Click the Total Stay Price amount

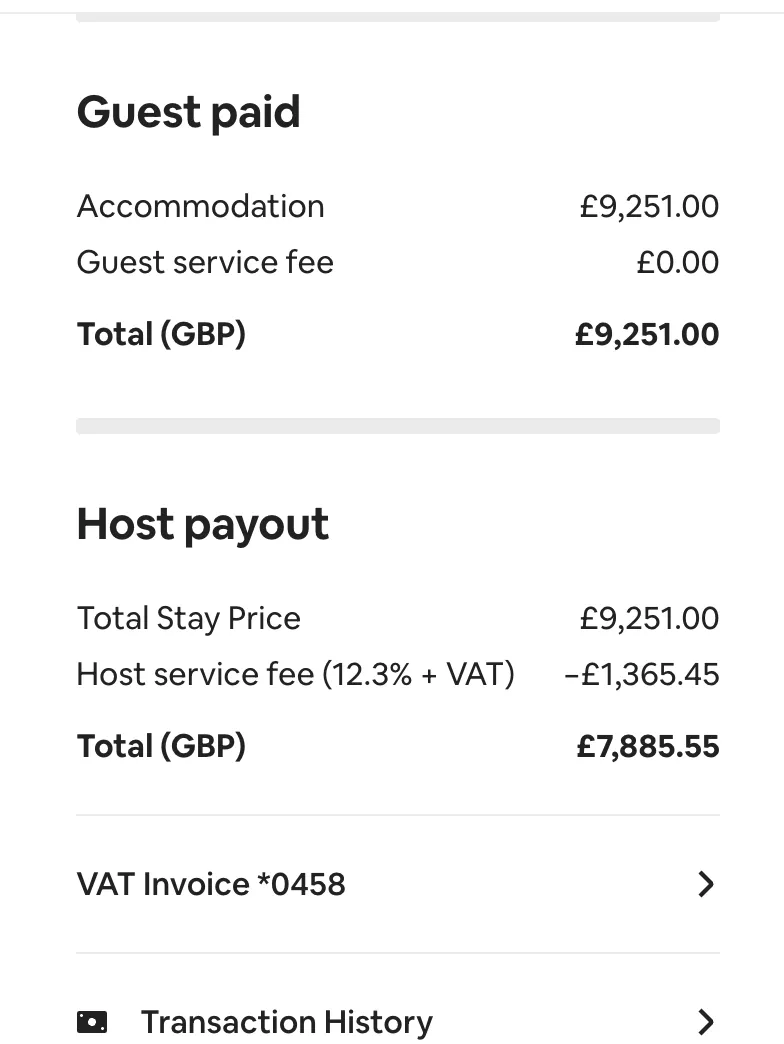coord(649,619)
